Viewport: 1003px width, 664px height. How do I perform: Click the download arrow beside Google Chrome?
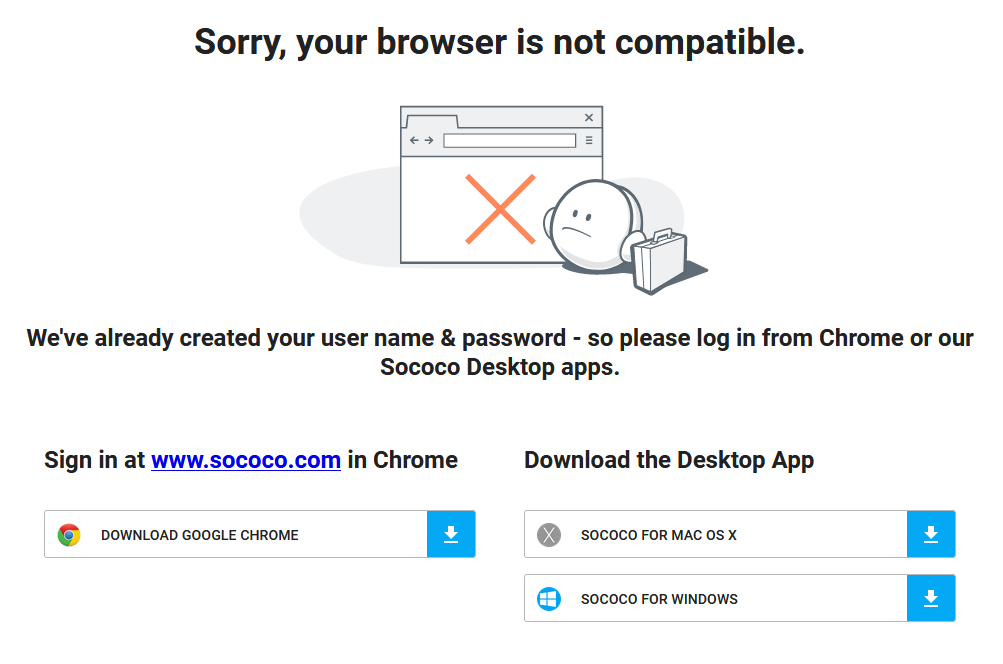click(451, 535)
